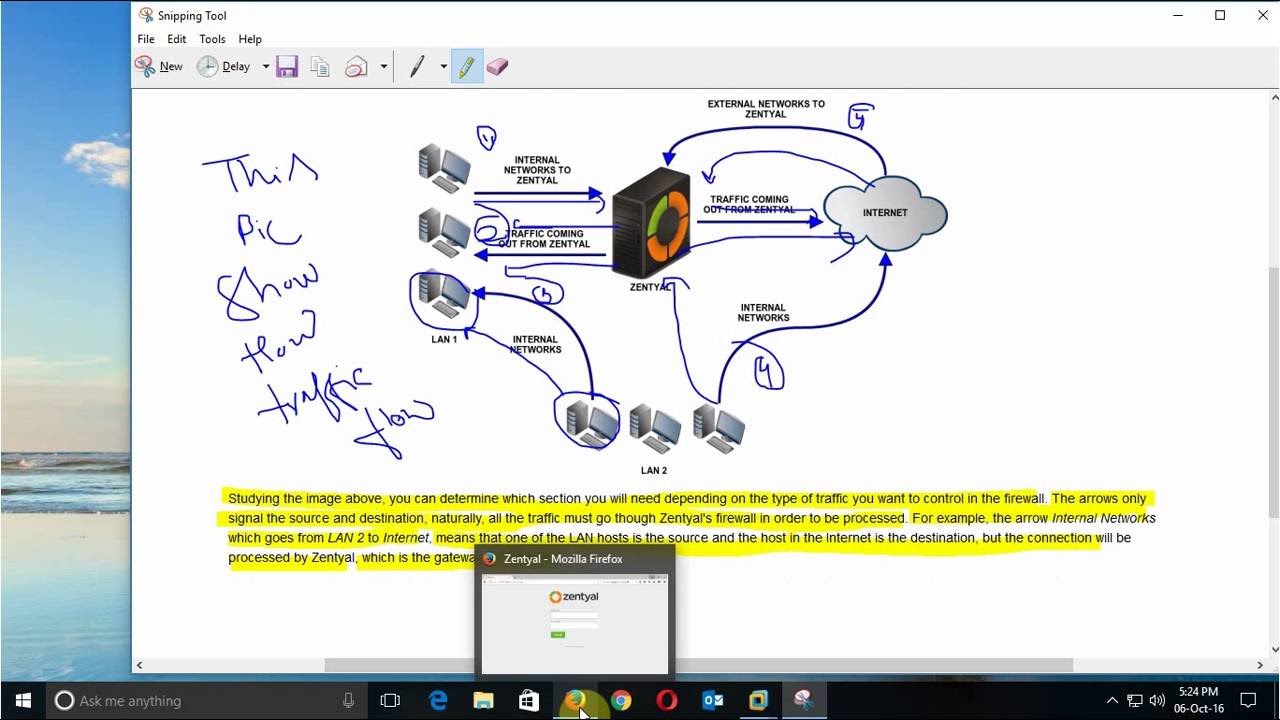
Task: Open Opera browser from the taskbar
Action: (x=667, y=701)
